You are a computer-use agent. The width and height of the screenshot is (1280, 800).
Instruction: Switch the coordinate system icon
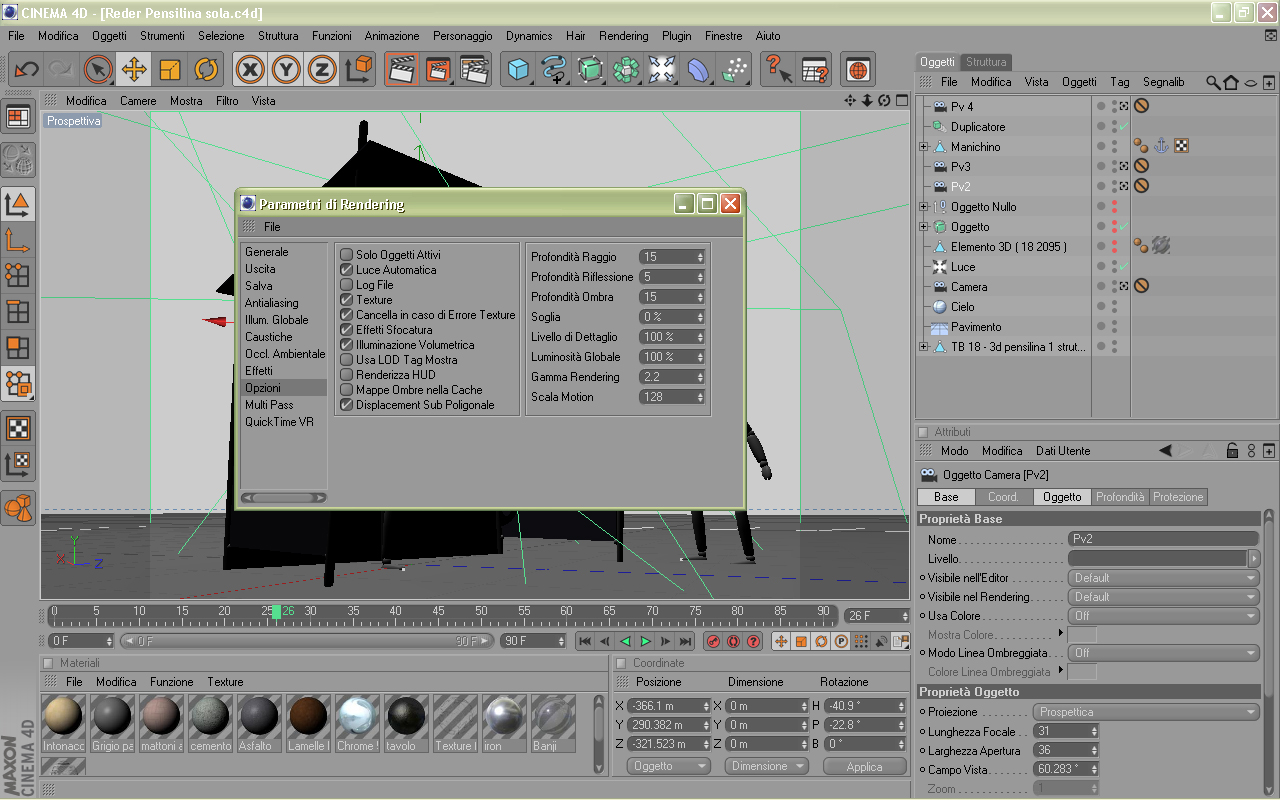(359, 69)
